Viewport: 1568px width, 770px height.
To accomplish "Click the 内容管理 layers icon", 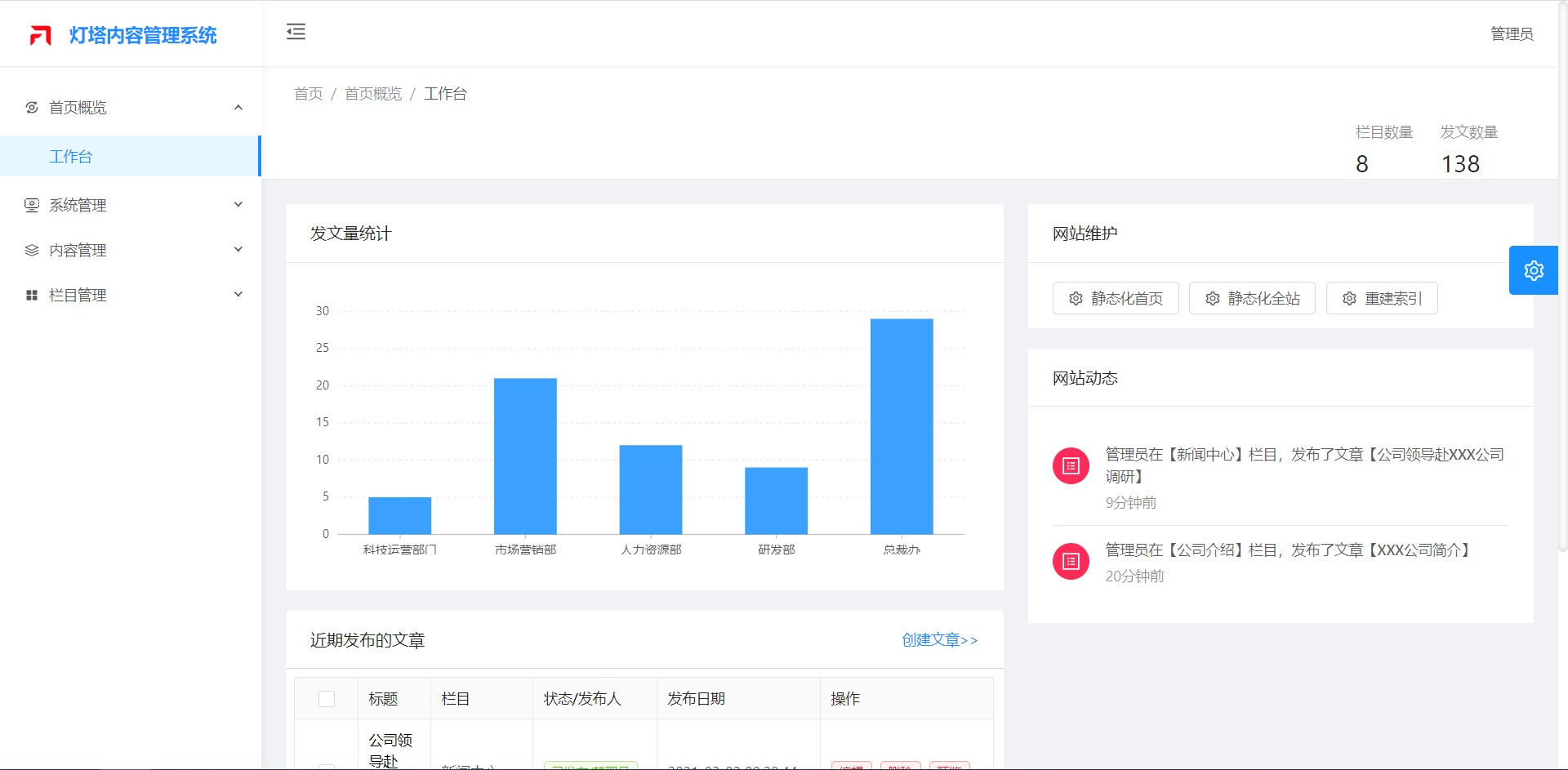I will click(32, 250).
